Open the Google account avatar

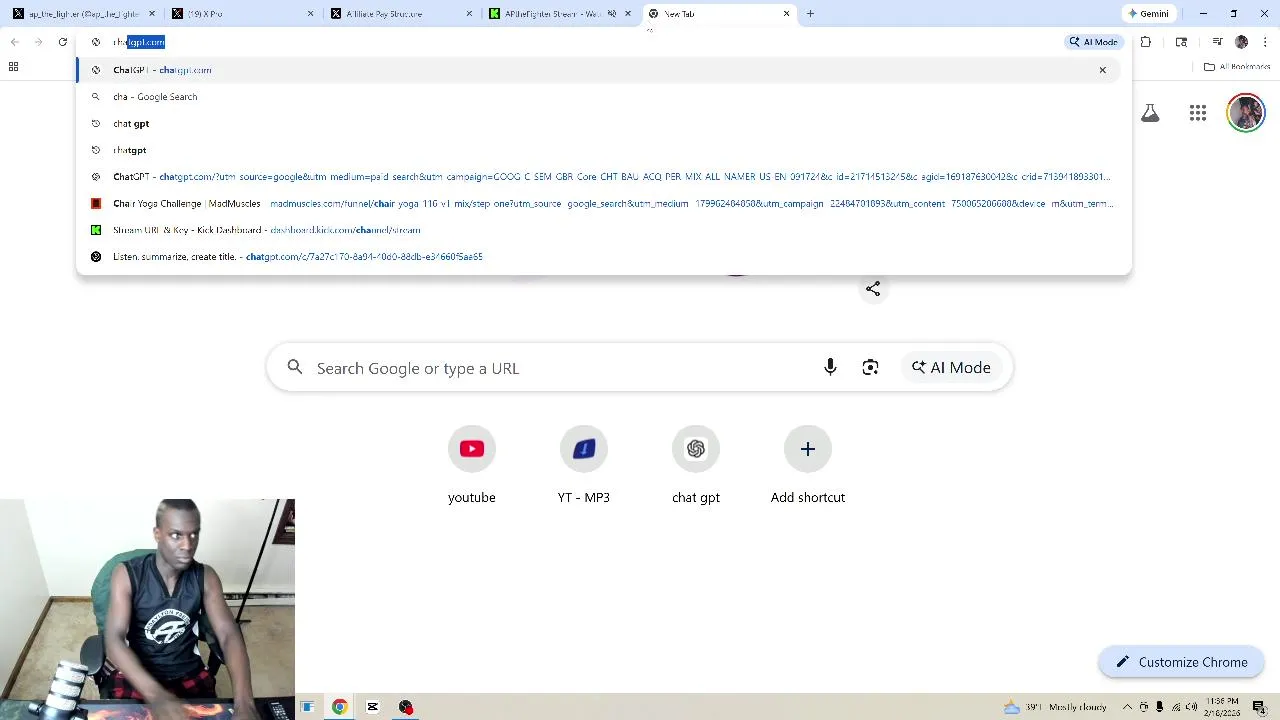1246,113
